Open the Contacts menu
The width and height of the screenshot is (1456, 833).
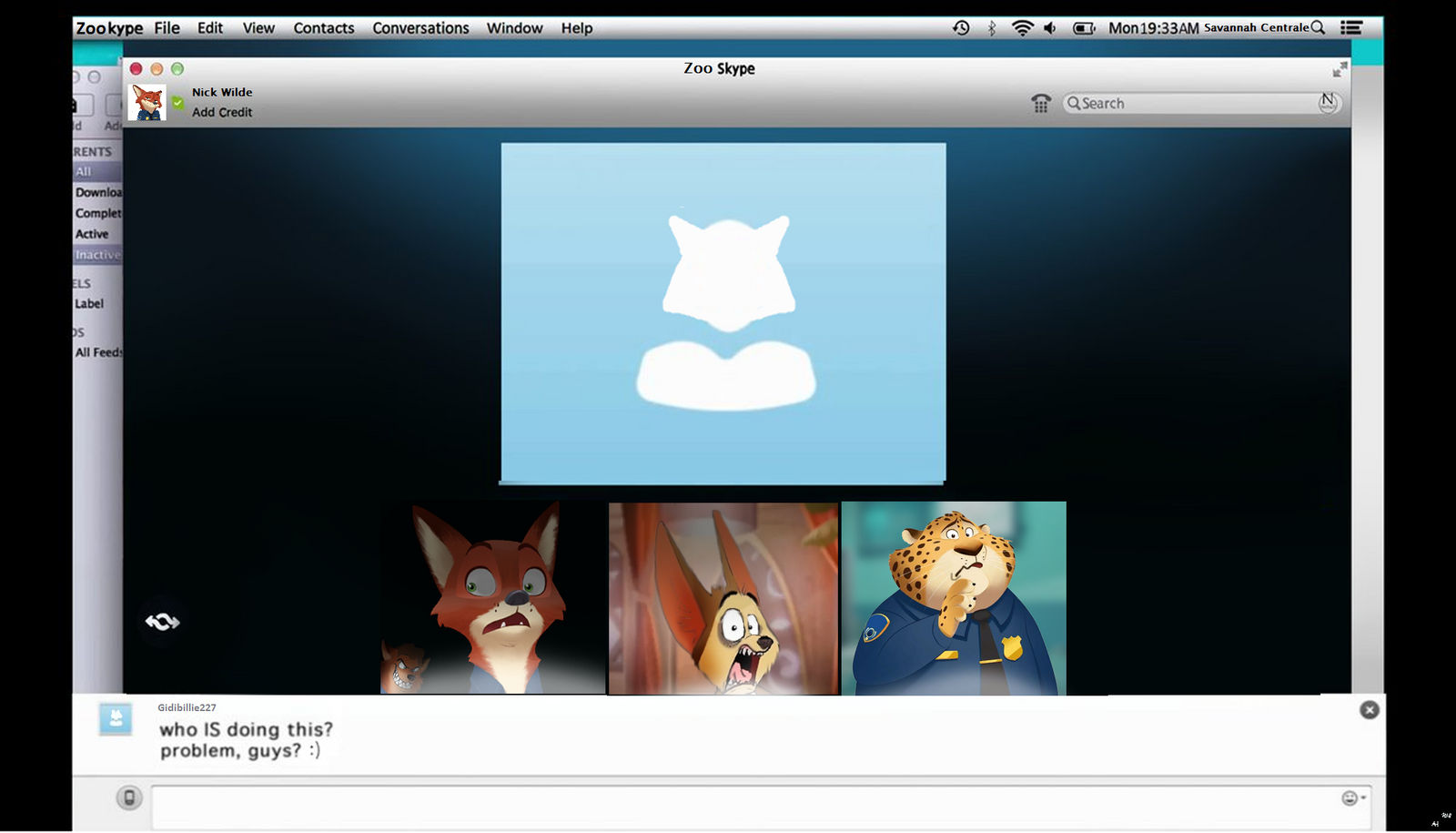324,28
